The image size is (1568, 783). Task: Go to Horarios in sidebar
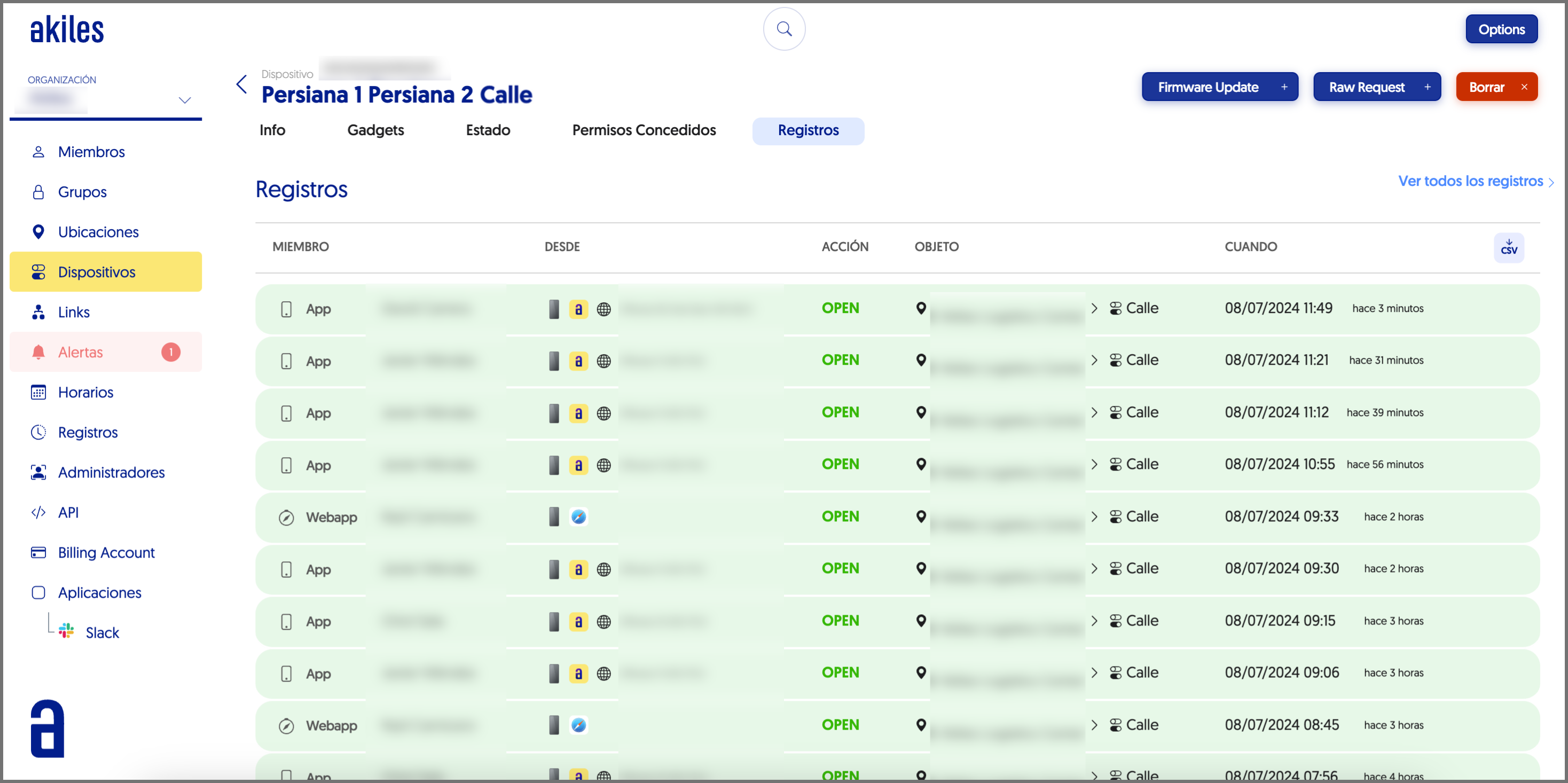click(85, 392)
